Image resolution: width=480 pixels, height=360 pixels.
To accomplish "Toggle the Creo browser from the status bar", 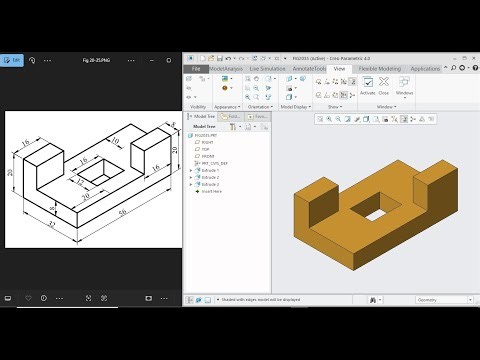I will click(x=199, y=300).
